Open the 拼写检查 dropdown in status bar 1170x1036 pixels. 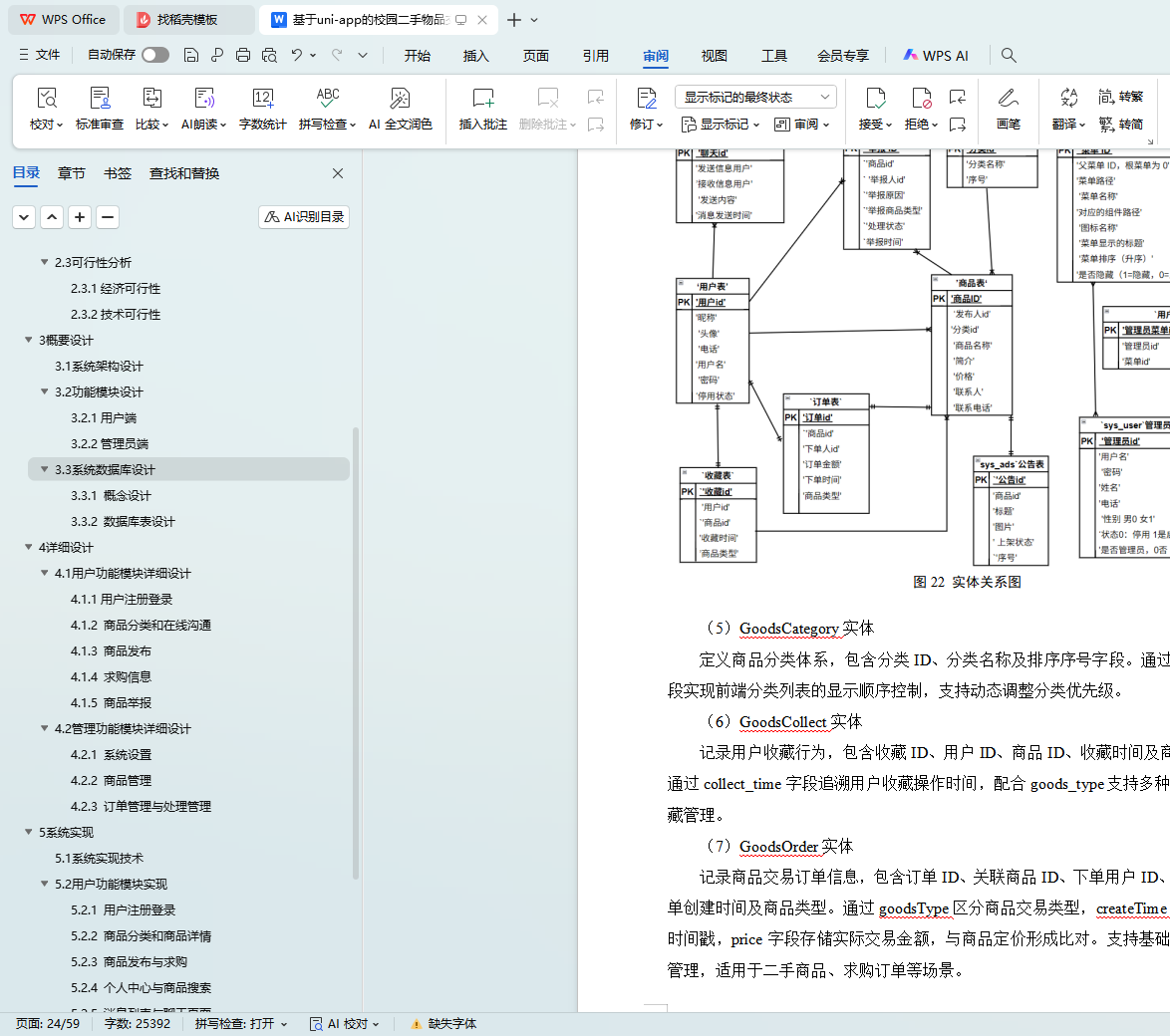tap(241, 1023)
